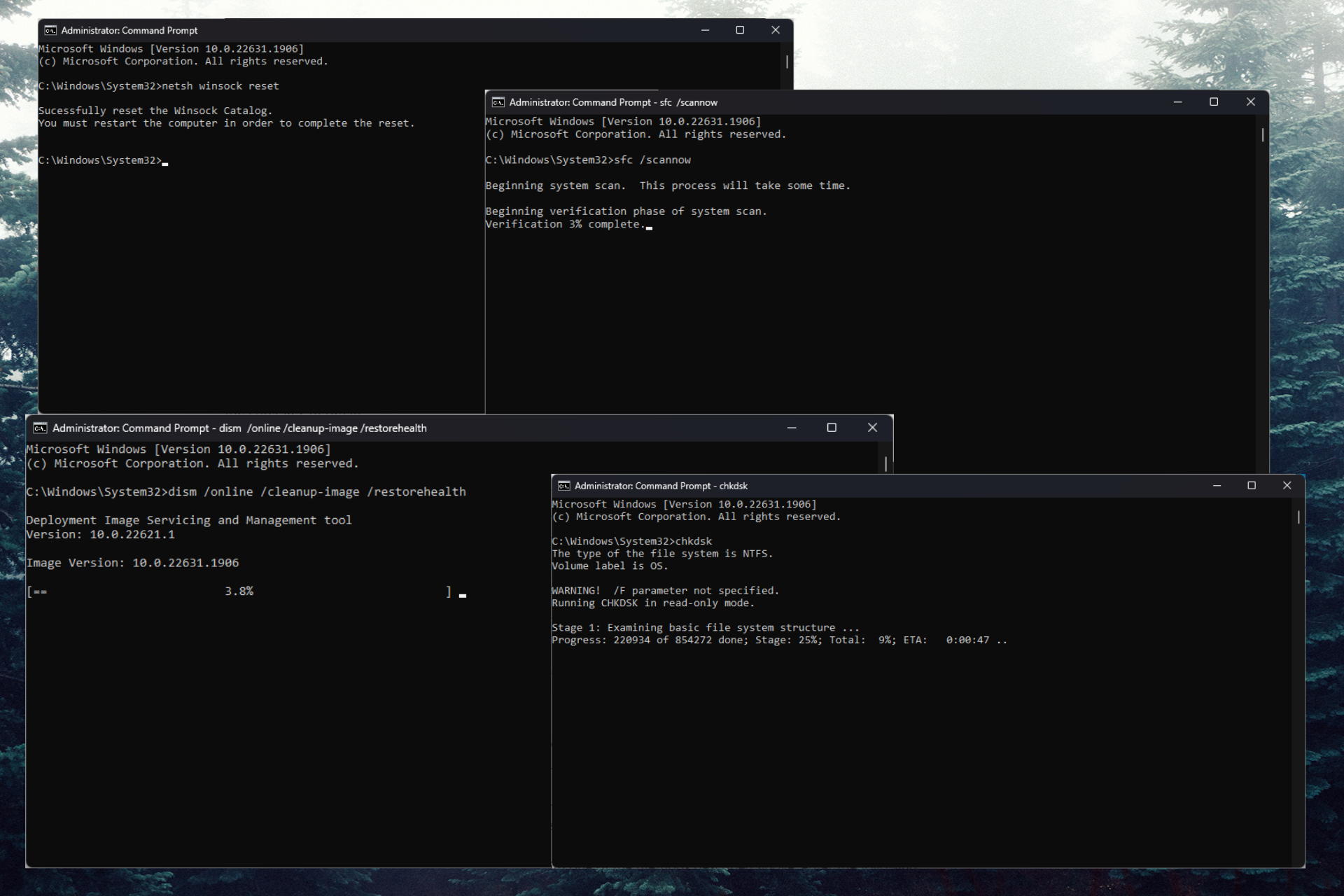This screenshot has width=1344, height=896.
Task: Close the sfc /scannow window
Action: [1251, 101]
